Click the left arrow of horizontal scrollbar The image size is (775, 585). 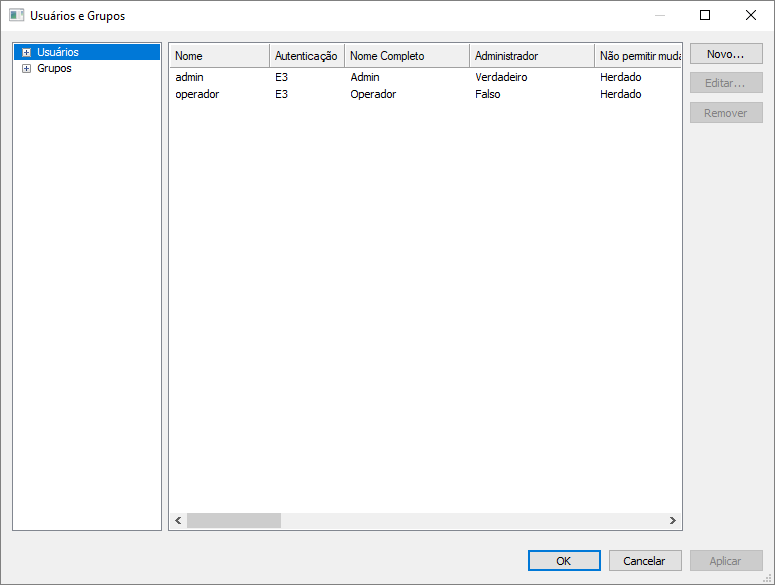(178, 521)
